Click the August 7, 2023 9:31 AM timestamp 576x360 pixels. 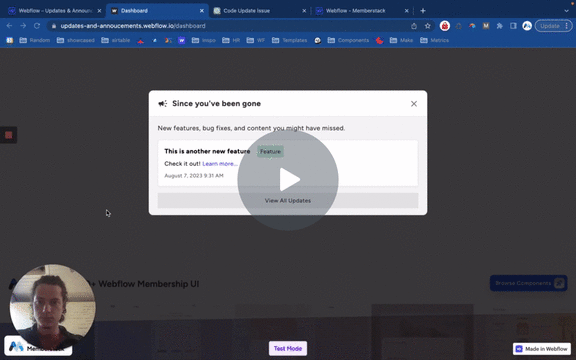[x=194, y=176]
